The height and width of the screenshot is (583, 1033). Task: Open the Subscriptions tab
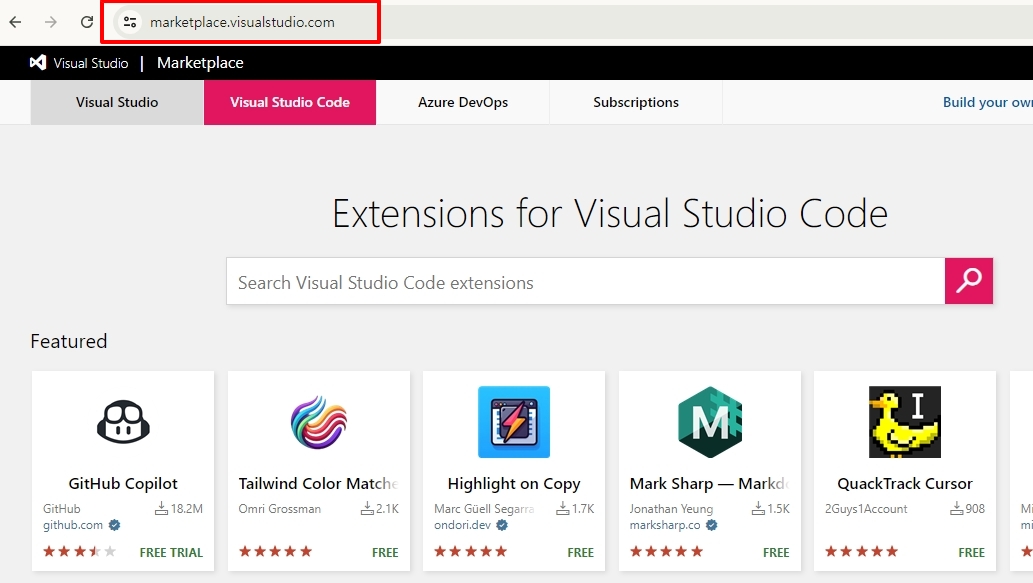(636, 102)
